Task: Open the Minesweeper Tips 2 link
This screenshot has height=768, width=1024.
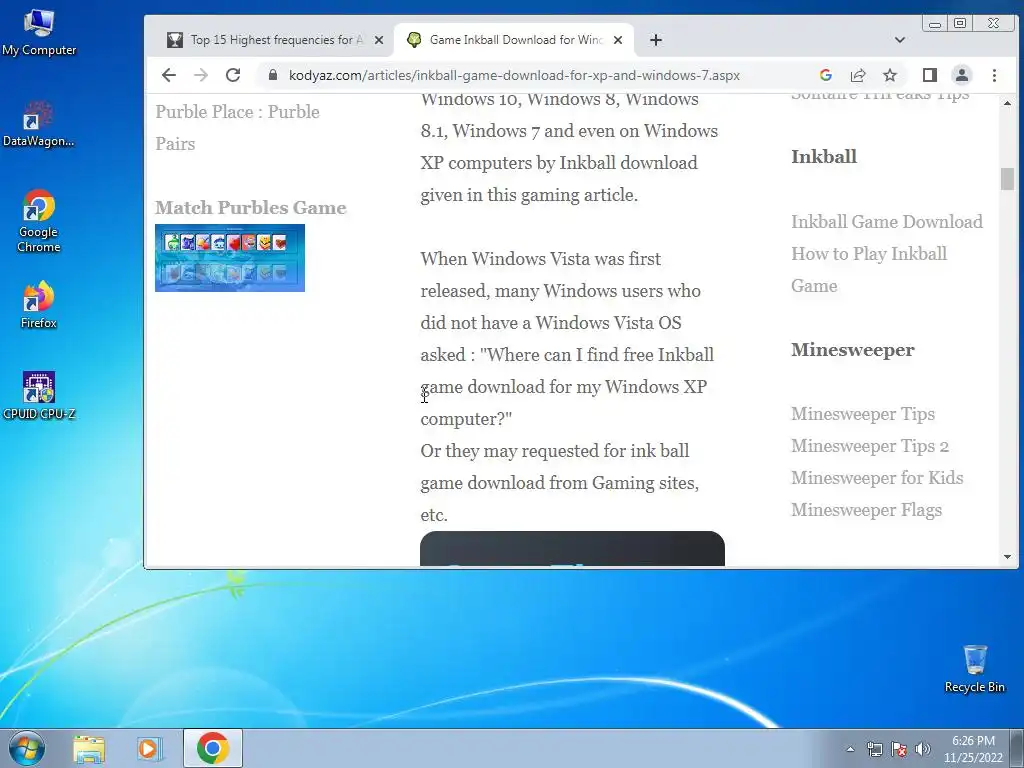Action: point(870,445)
